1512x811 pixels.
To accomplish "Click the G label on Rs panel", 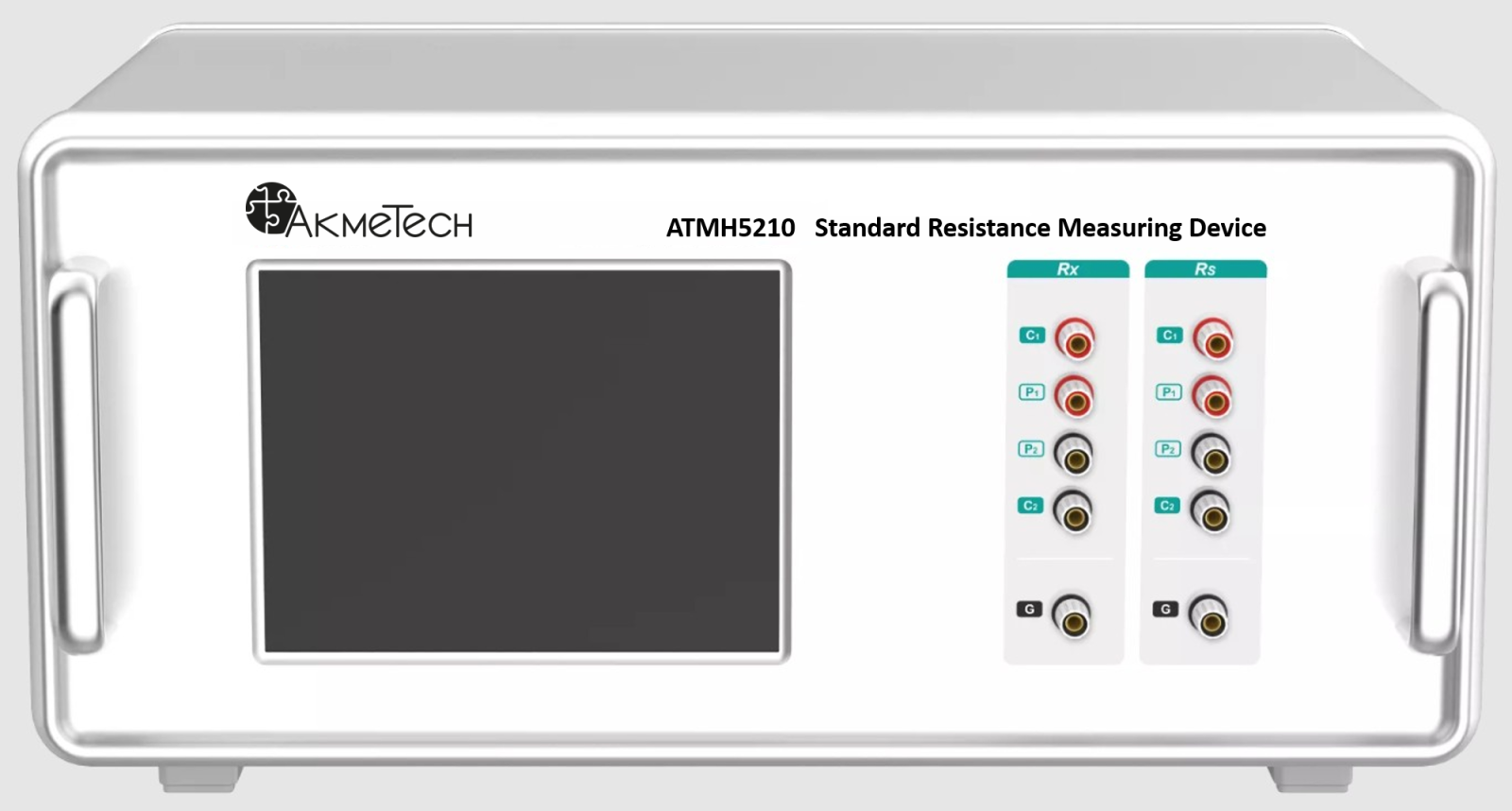I will (1165, 610).
